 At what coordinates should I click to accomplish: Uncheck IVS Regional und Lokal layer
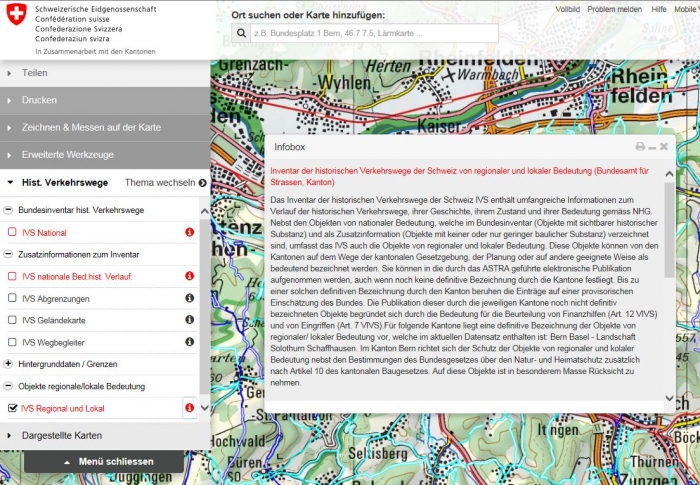[x=12, y=408]
